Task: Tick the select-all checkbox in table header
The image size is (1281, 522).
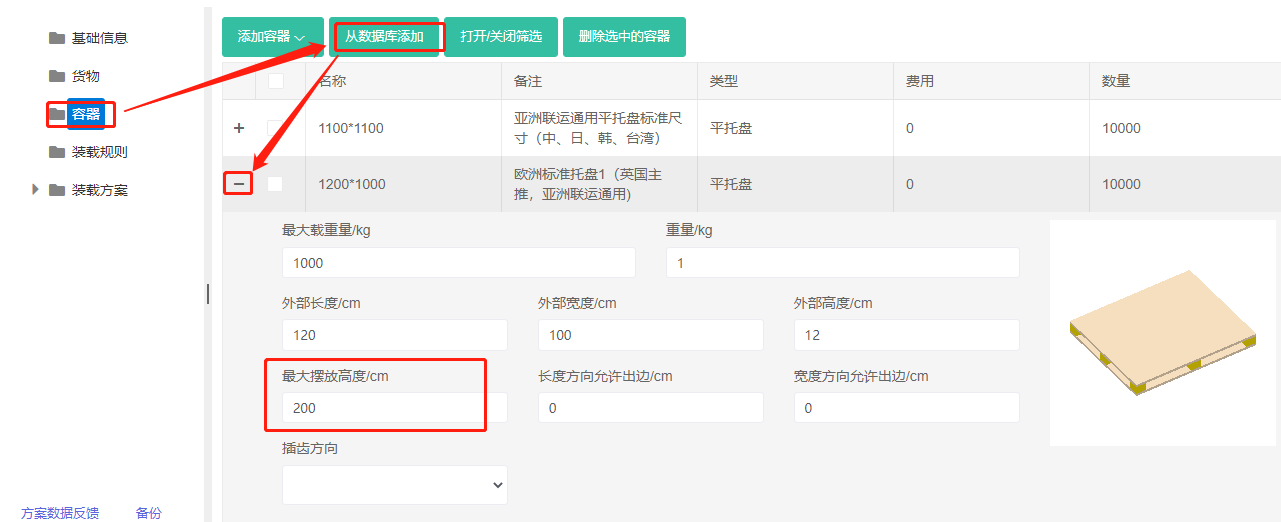Action: 275,81
